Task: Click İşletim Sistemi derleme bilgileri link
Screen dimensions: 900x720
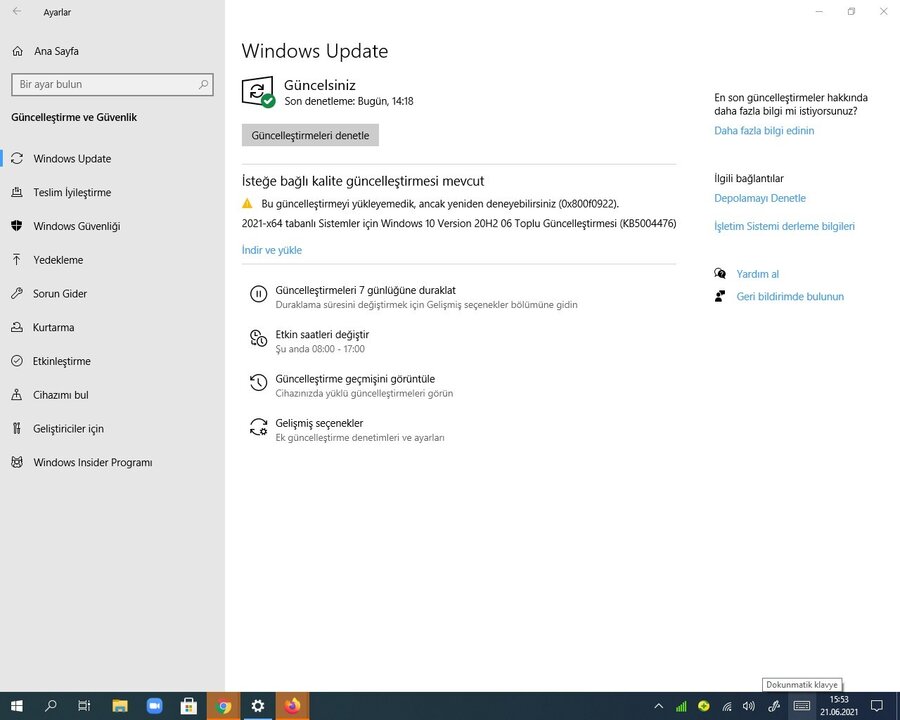Action: [x=784, y=227]
